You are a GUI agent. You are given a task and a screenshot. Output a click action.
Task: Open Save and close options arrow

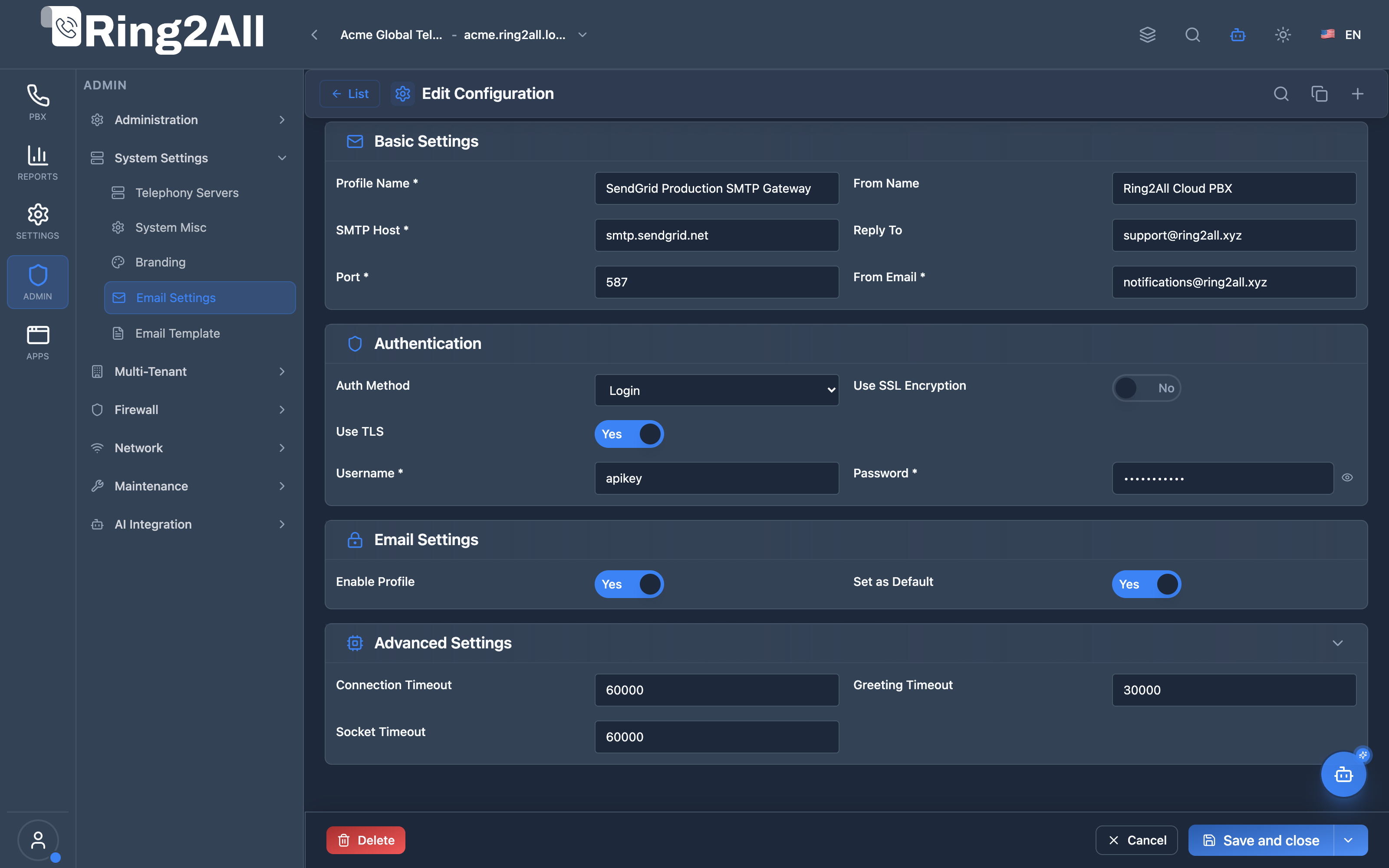pyautogui.click(x=1350, y=841)
